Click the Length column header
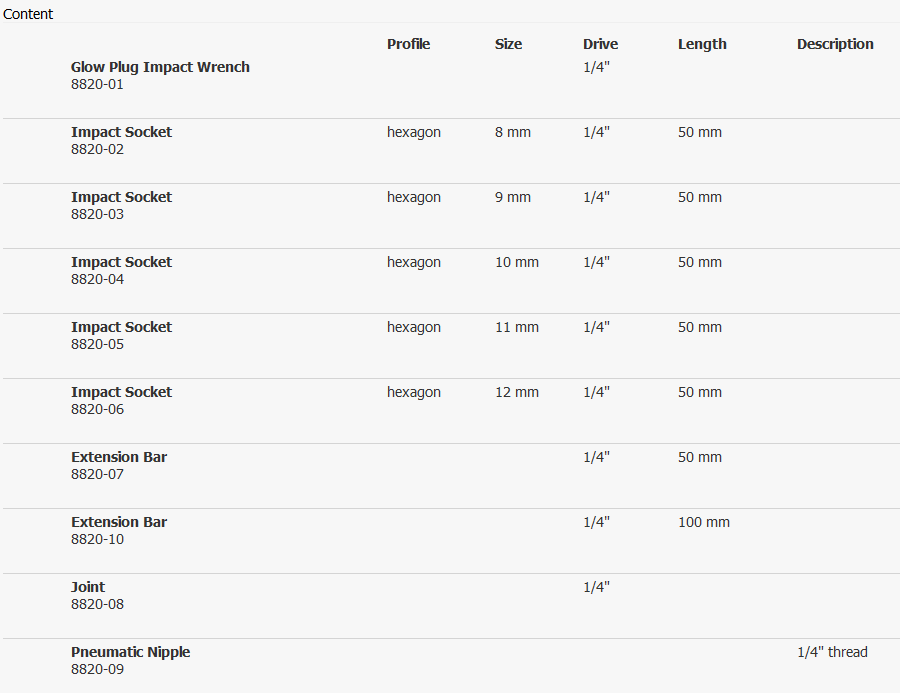Image resolution: width=900 pixels, height=693 pixels. click(x=702, y=44)
